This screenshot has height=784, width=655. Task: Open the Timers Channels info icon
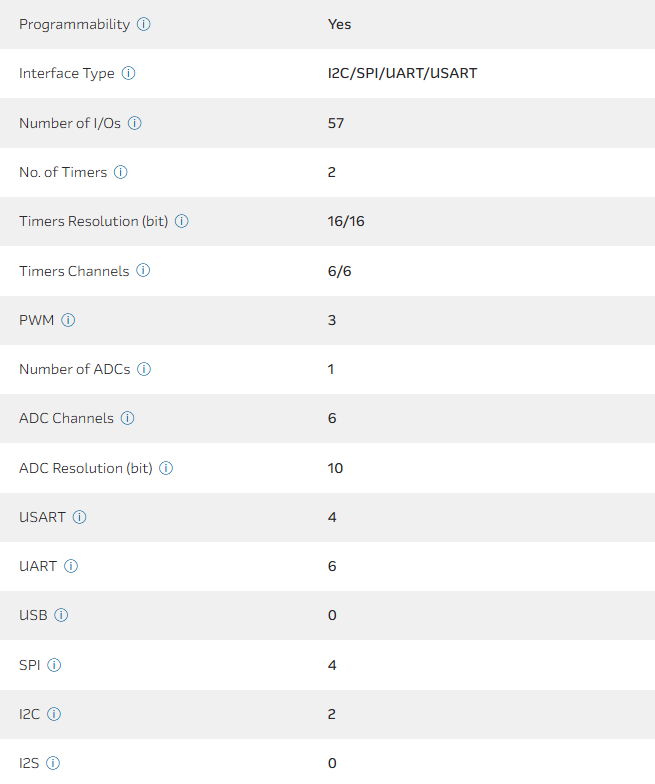143,271
